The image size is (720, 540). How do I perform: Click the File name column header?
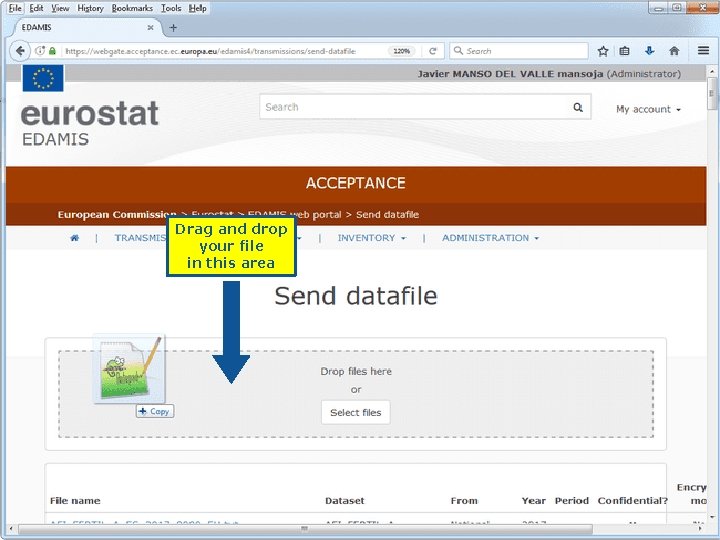pyautogui.click(x=75, y=501)
